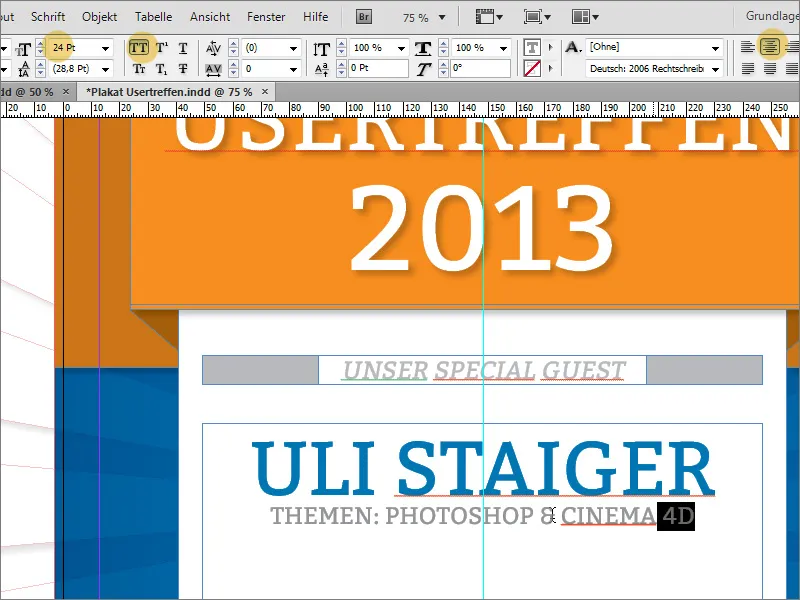Image resolution: width=800 pixels, height=600 pixels.
Task: Click the highlighted 4D text selection
Action: (x=676, y=516)
